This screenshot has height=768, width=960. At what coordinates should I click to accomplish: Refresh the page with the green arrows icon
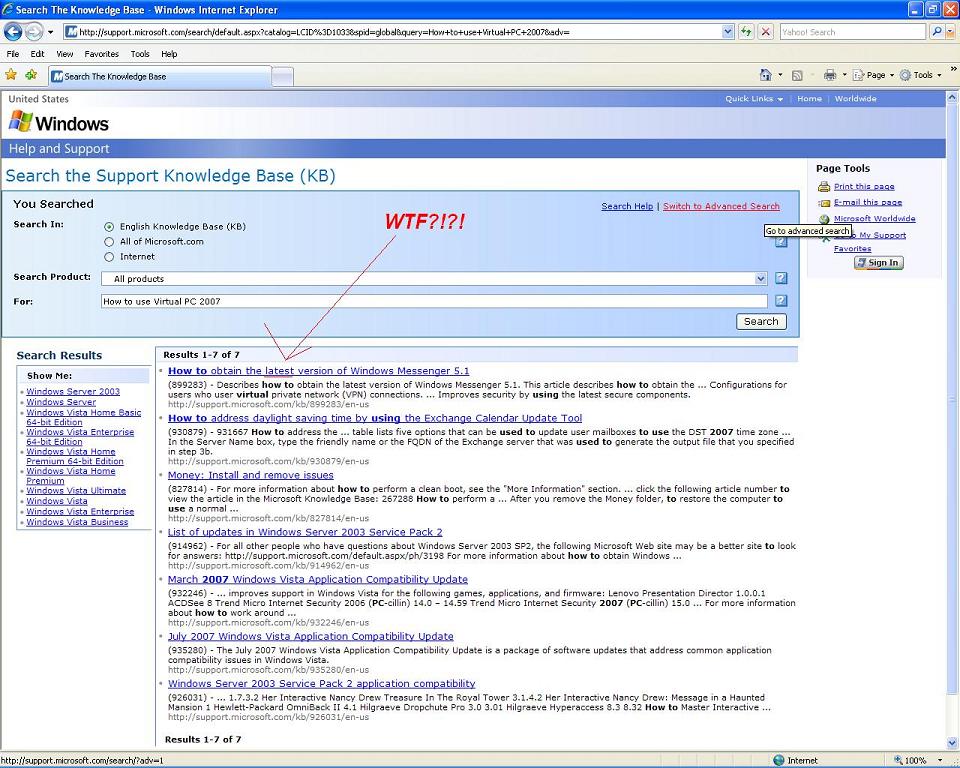[746, 32]
